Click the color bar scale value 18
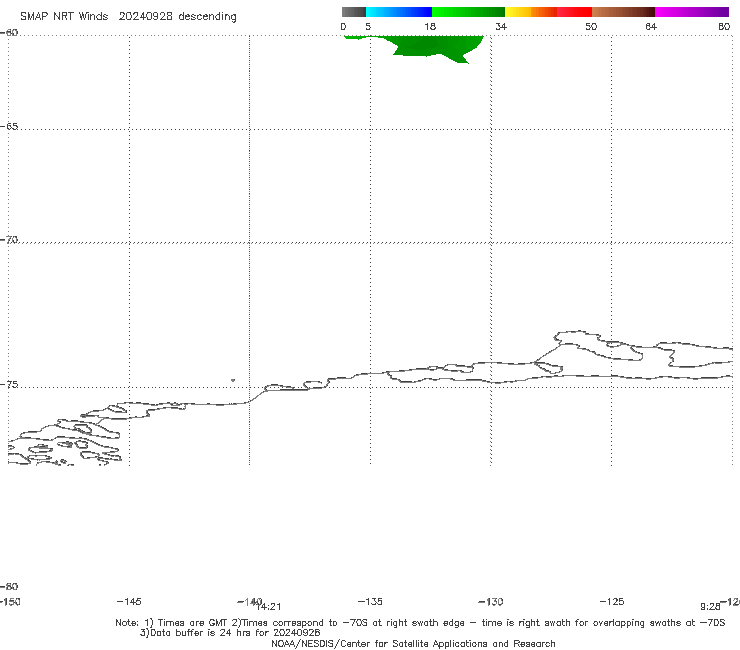 [x=430, y=27]
